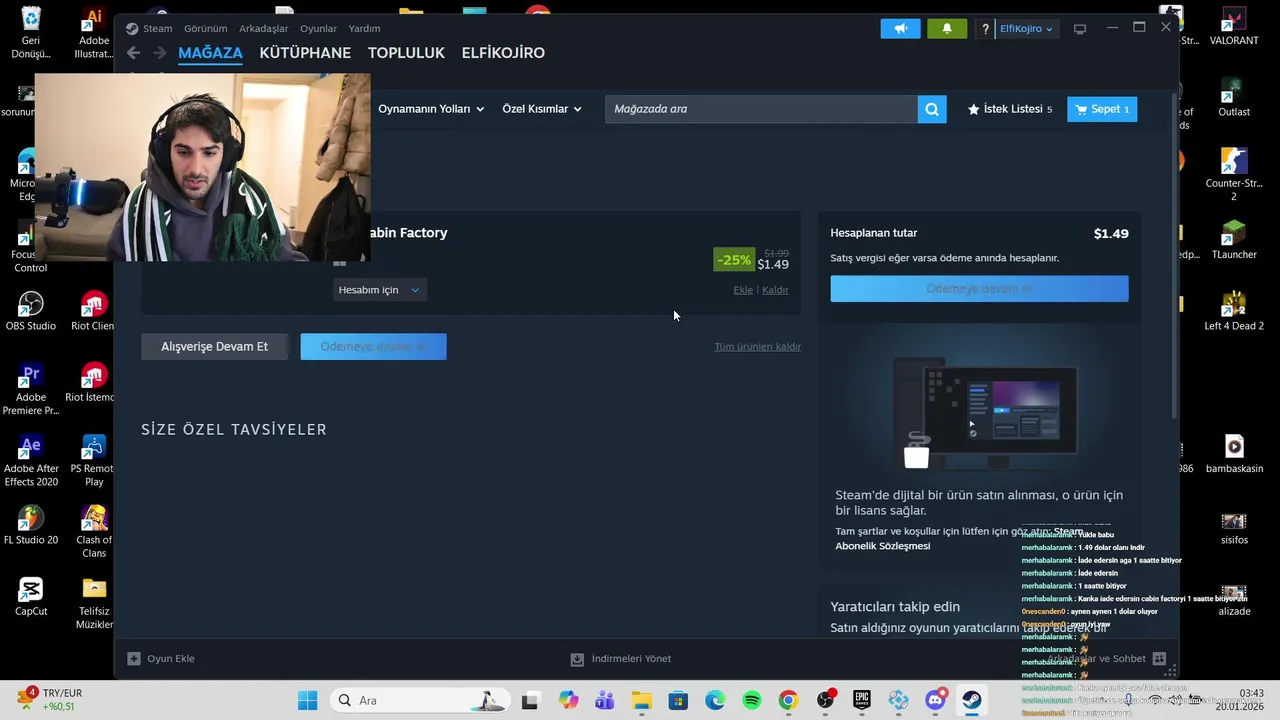The width and height of the screenshot is (1280, 720).
Task: Open Microsoft Edge taskbar icon
Action: tap(715, 700)
